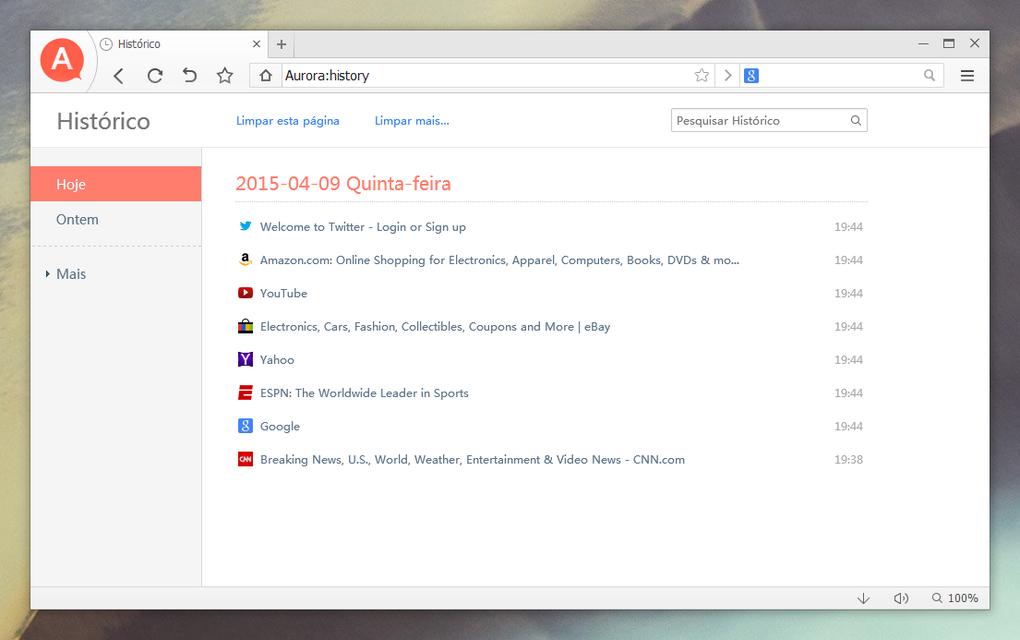Open the Yahoo history entry
Screen dimensions: 1020x640
pyautogui.click(x=277, y=360)
